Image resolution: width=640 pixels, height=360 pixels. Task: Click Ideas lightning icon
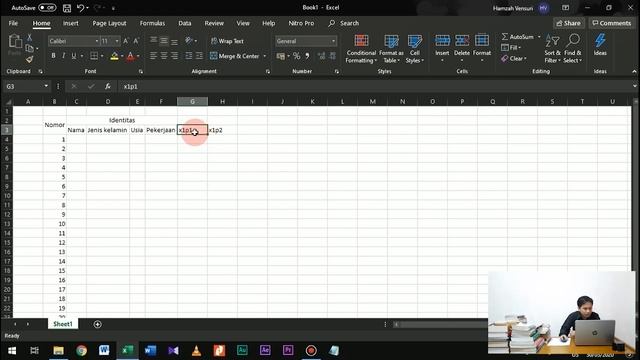click(x=600, y=45)
